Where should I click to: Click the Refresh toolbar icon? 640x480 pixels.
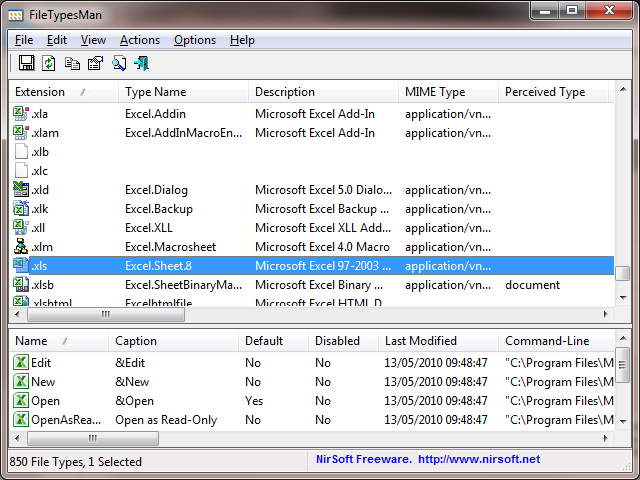pos(49,63)
